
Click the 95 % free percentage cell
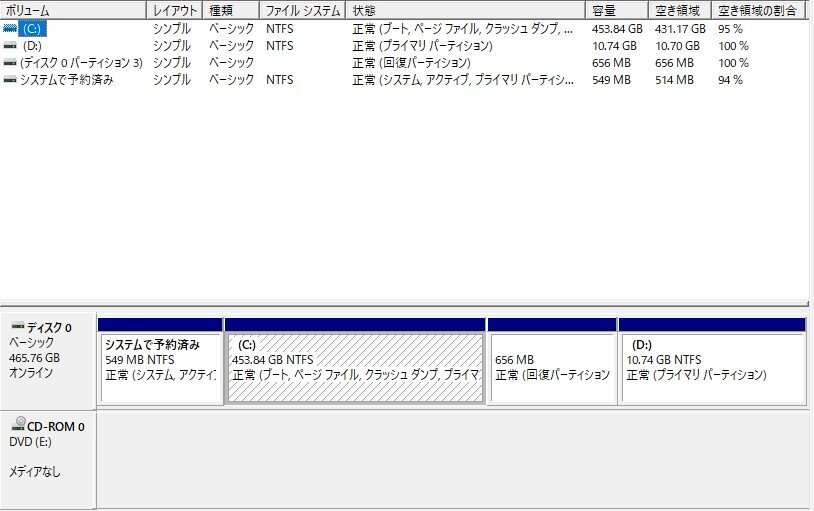point(730,29)
